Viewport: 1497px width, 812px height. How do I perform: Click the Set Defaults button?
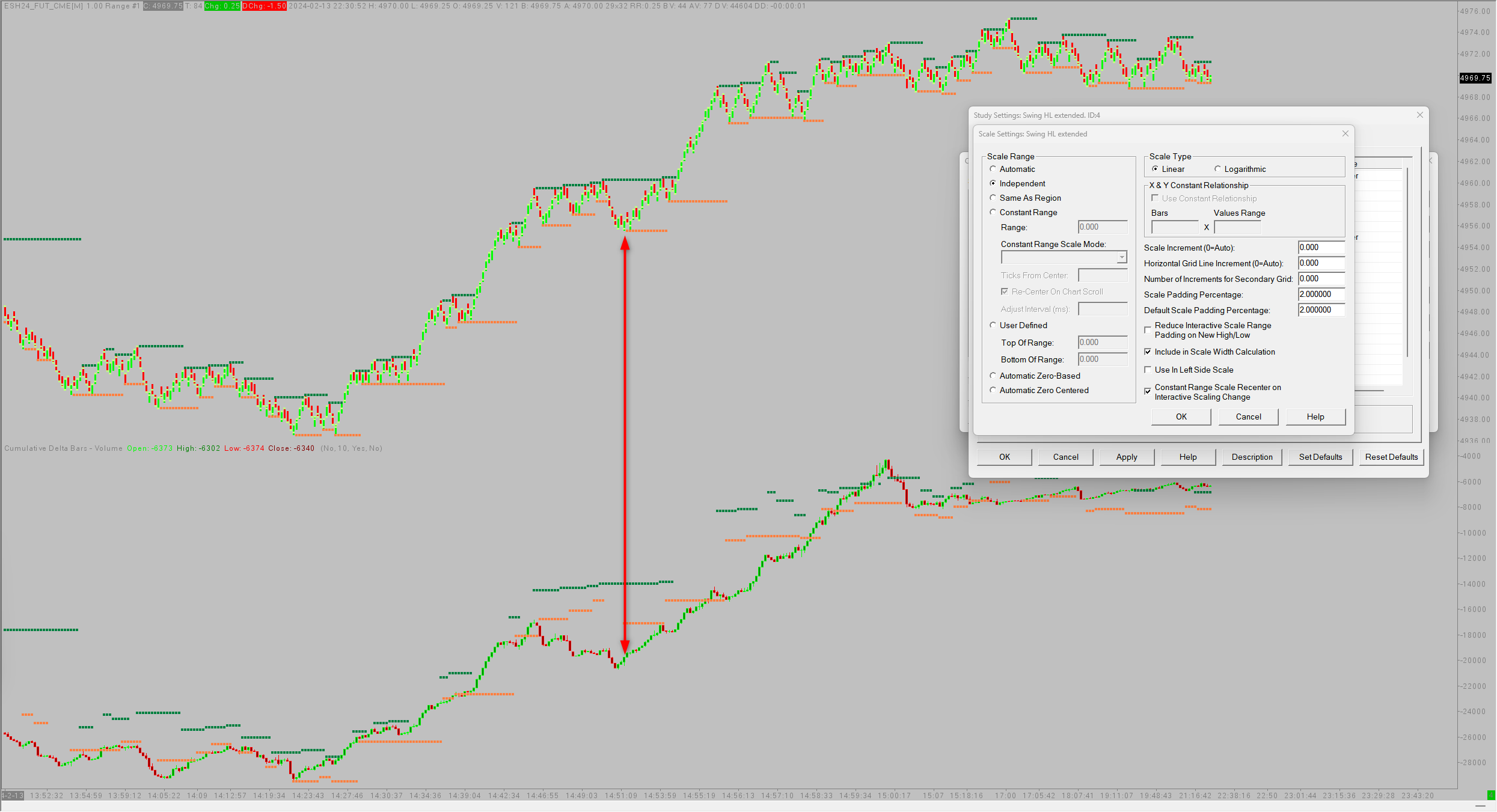pyautogui.click(x=1320, y=457)
